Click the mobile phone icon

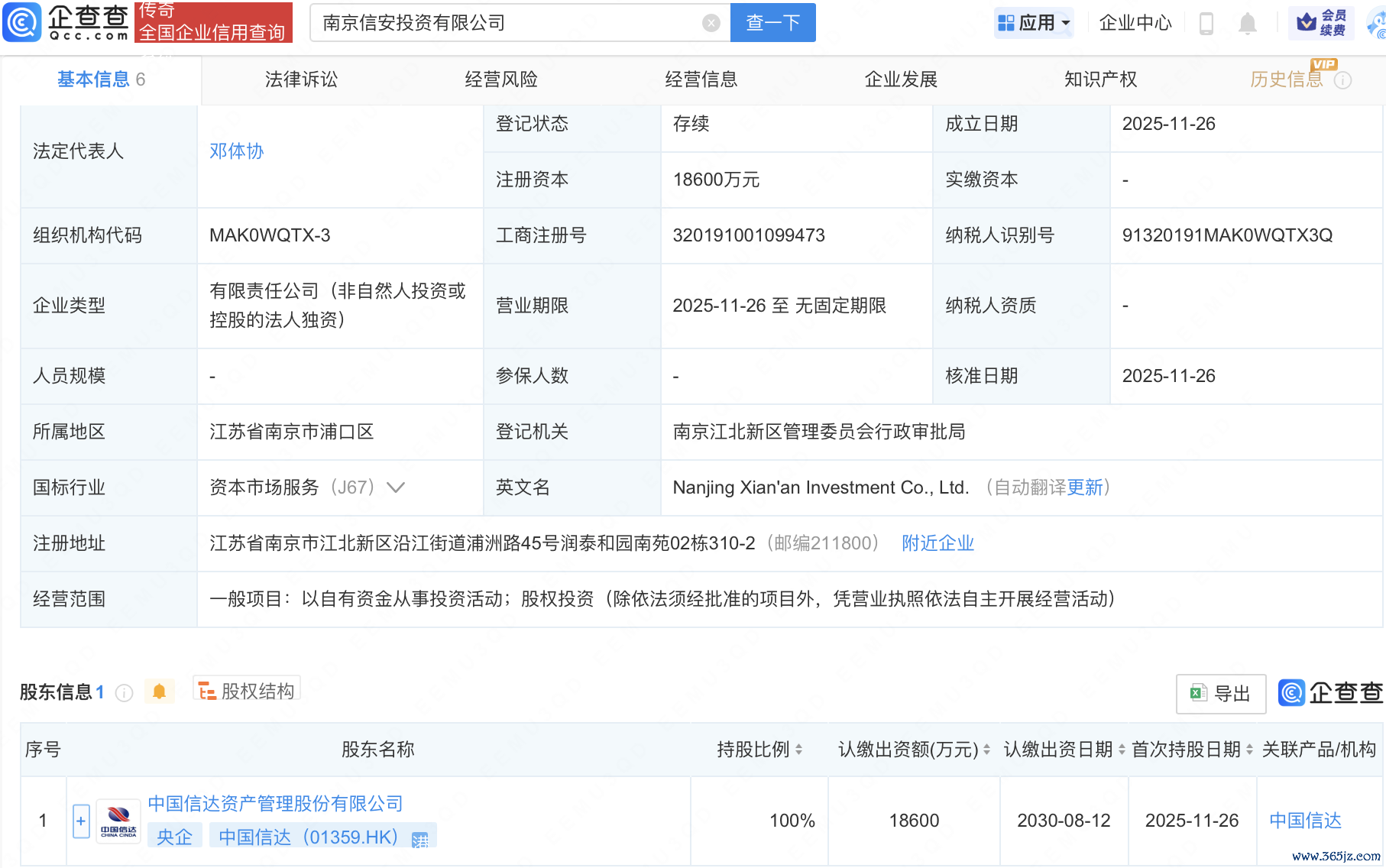pyautogui.click(x=1206, y=24)
